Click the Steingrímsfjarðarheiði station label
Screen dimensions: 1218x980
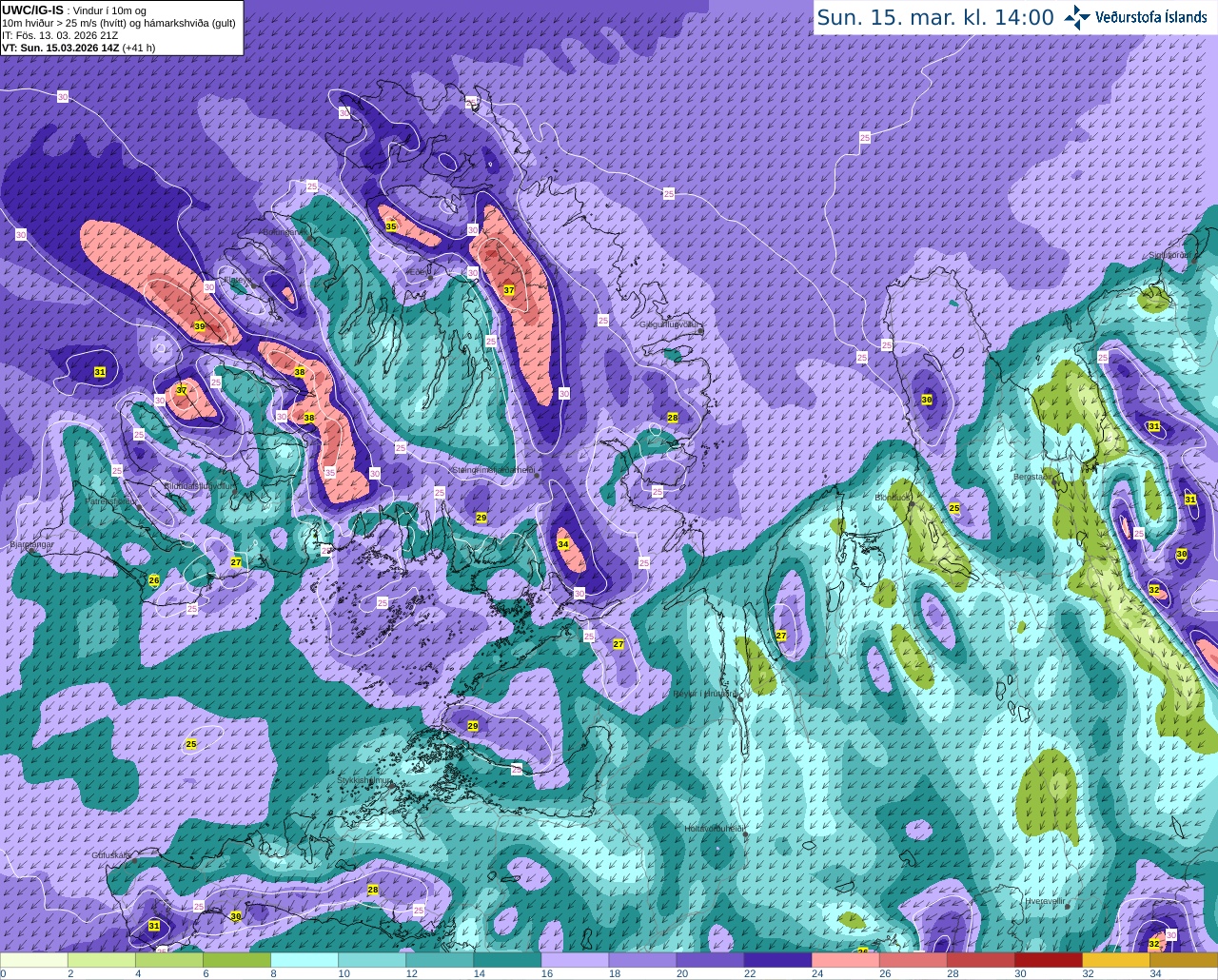point(493,469)
